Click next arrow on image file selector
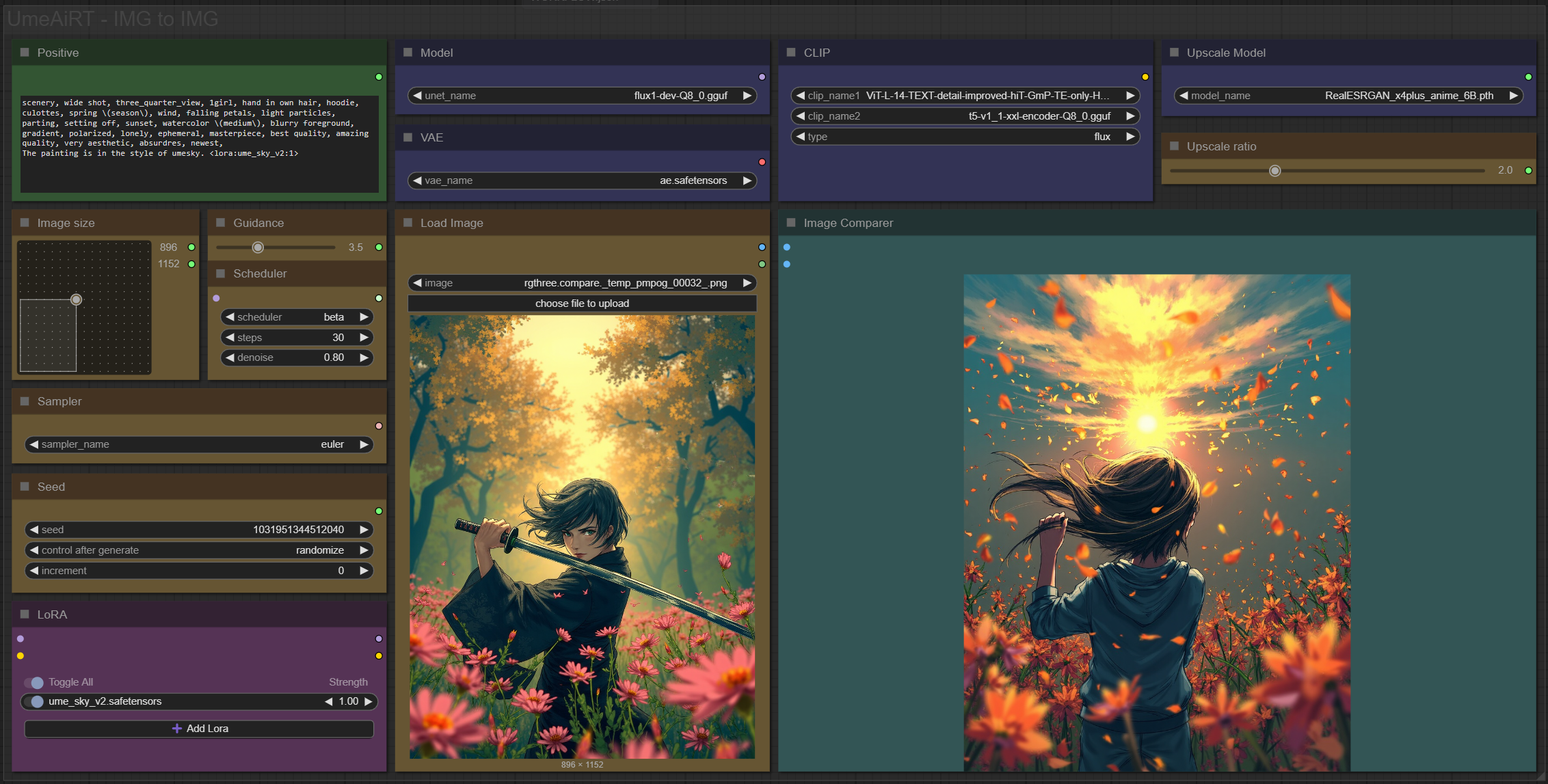This screenshot has height=784, width=1548. (747, 283)
